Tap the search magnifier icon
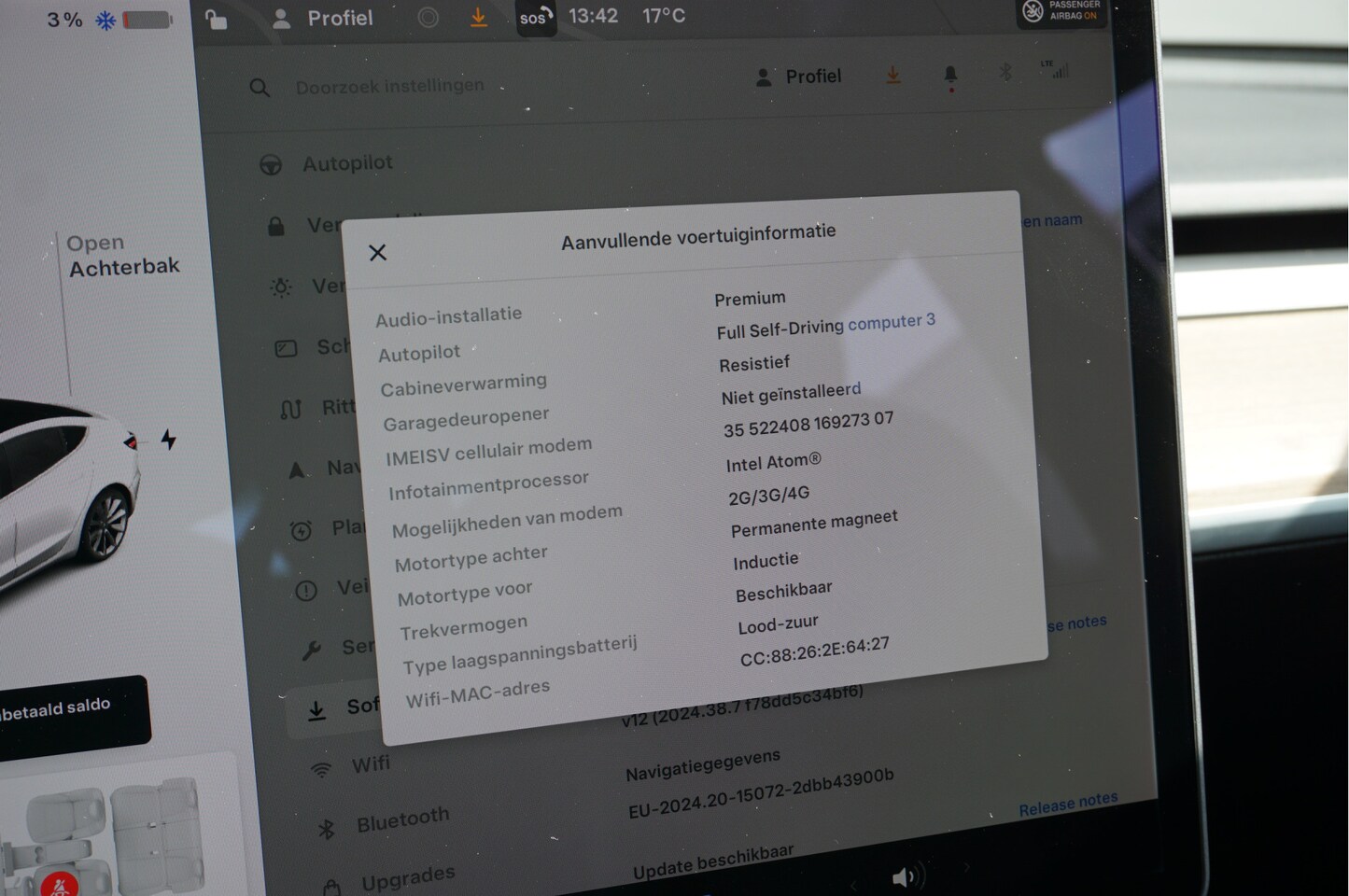1349x896 pixels. 260,88
